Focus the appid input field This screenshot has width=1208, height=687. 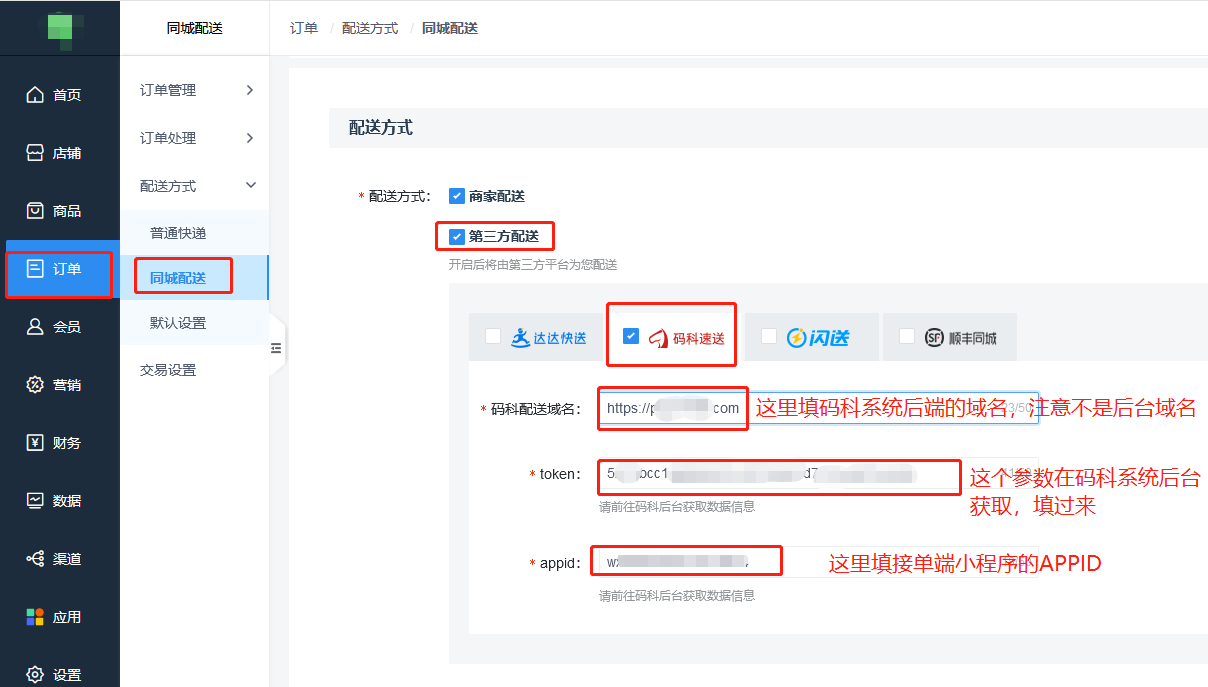(818, 563)
